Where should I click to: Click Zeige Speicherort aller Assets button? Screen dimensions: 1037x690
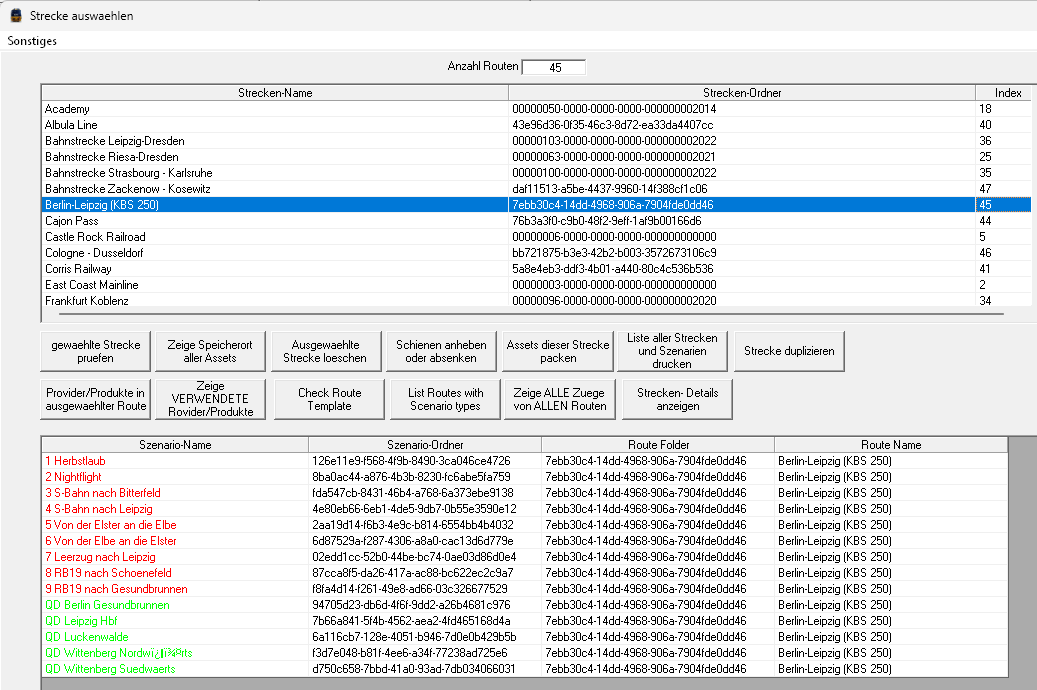(x=210, y=351)
